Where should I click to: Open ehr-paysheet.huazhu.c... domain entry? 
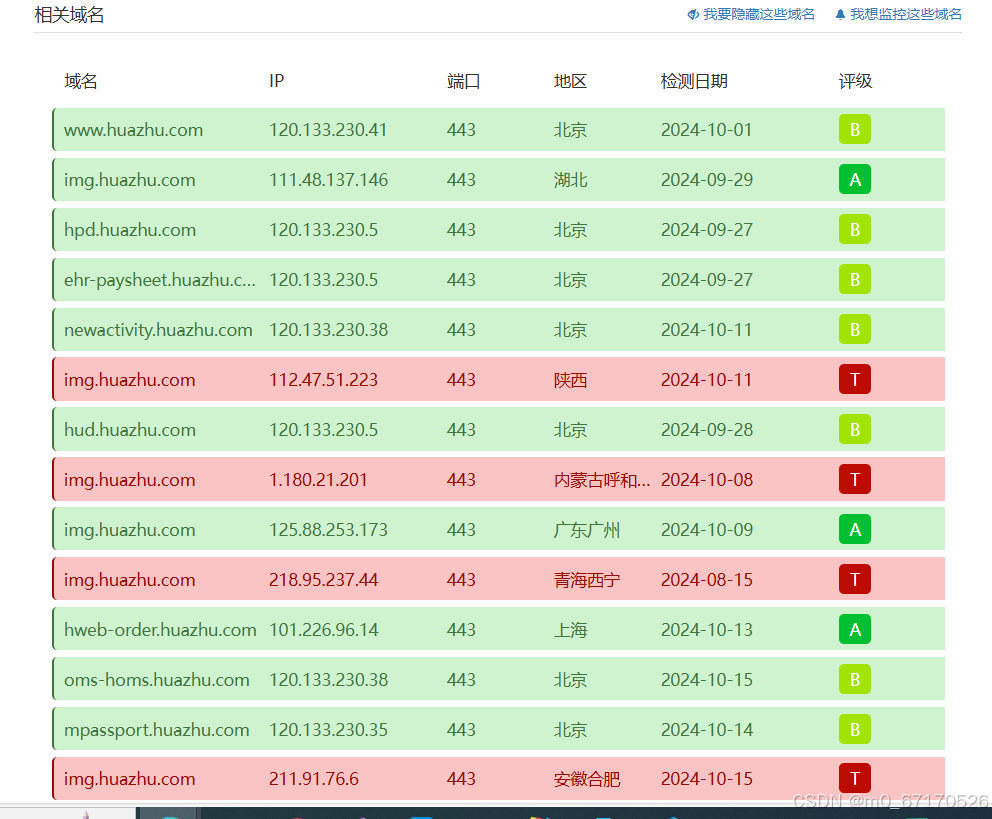159,280
